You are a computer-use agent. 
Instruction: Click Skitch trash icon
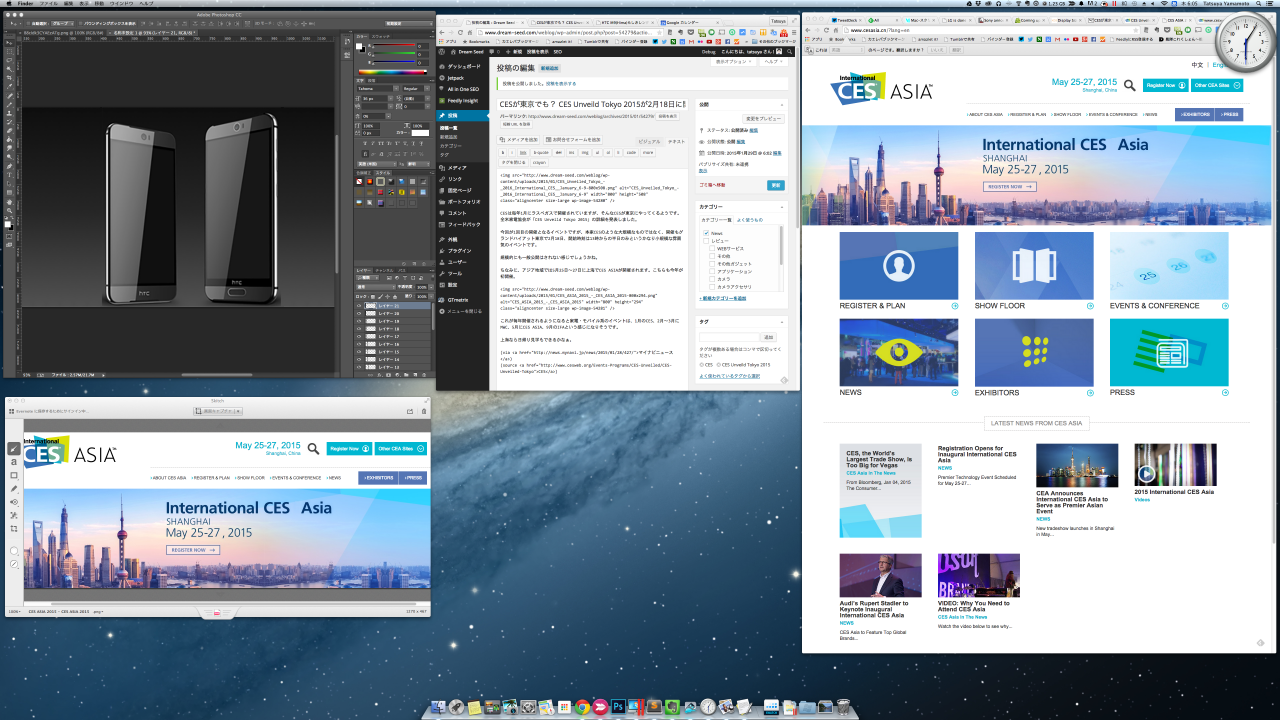point(424,411)
